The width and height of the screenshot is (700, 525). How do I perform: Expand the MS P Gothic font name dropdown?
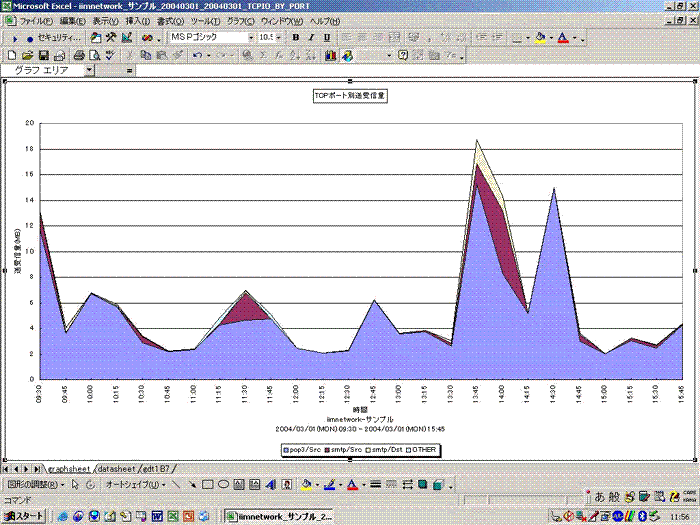pyautogui.click(x=250, y=37)
